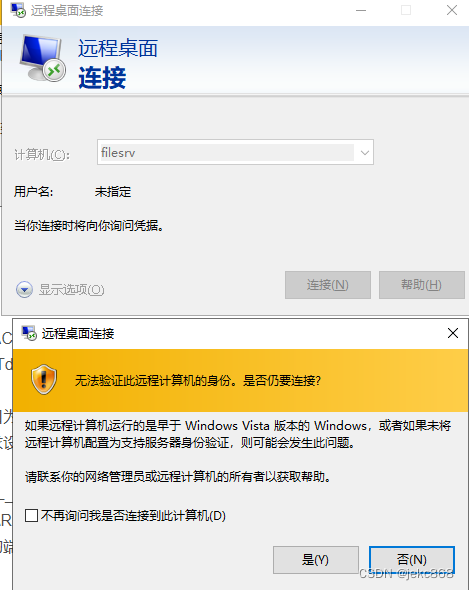Click the yellow warning shield icon
This screenshot has width=469, height=590.
tap(44, 379)
